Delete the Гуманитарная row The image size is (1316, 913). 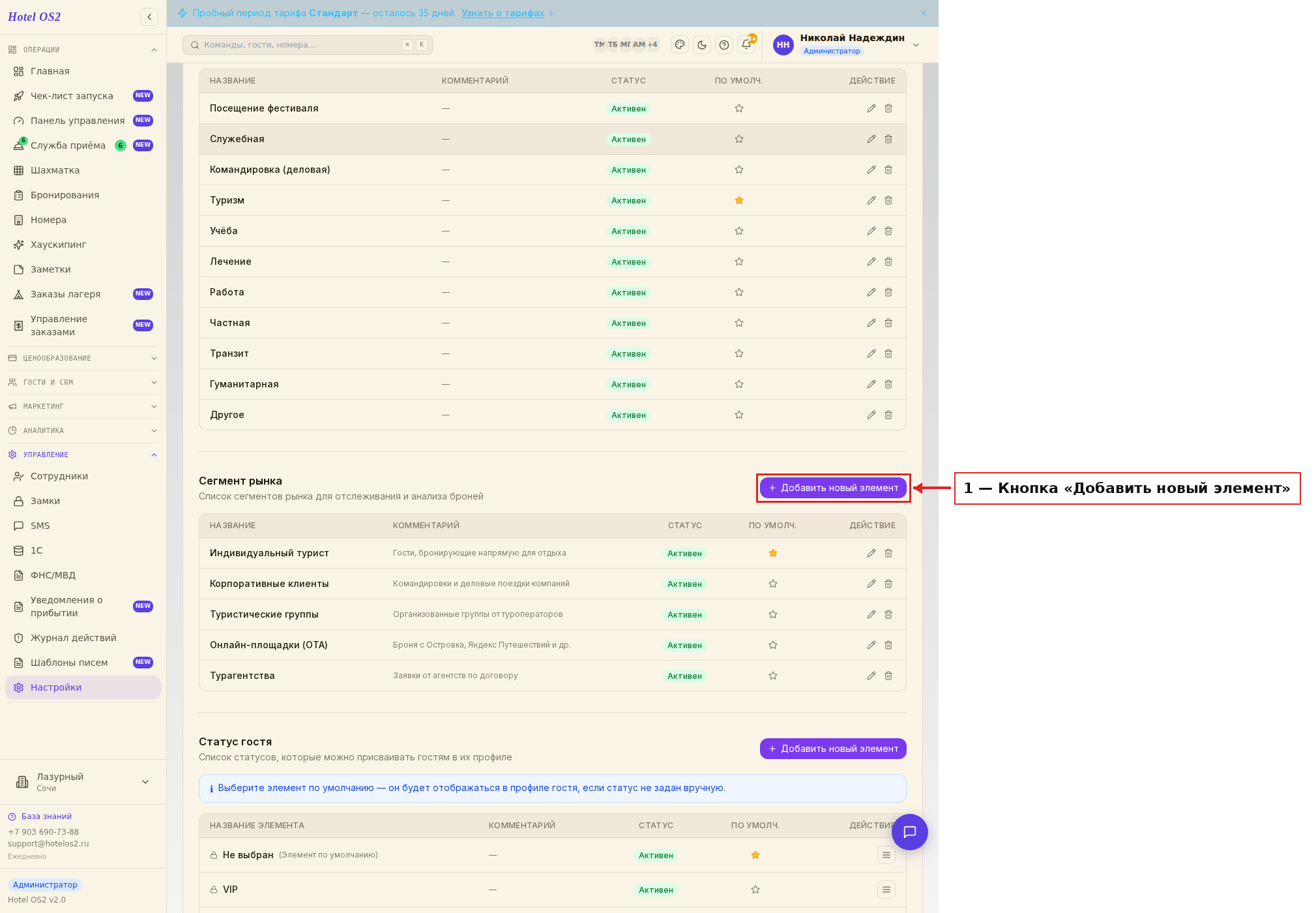[888, 384]
